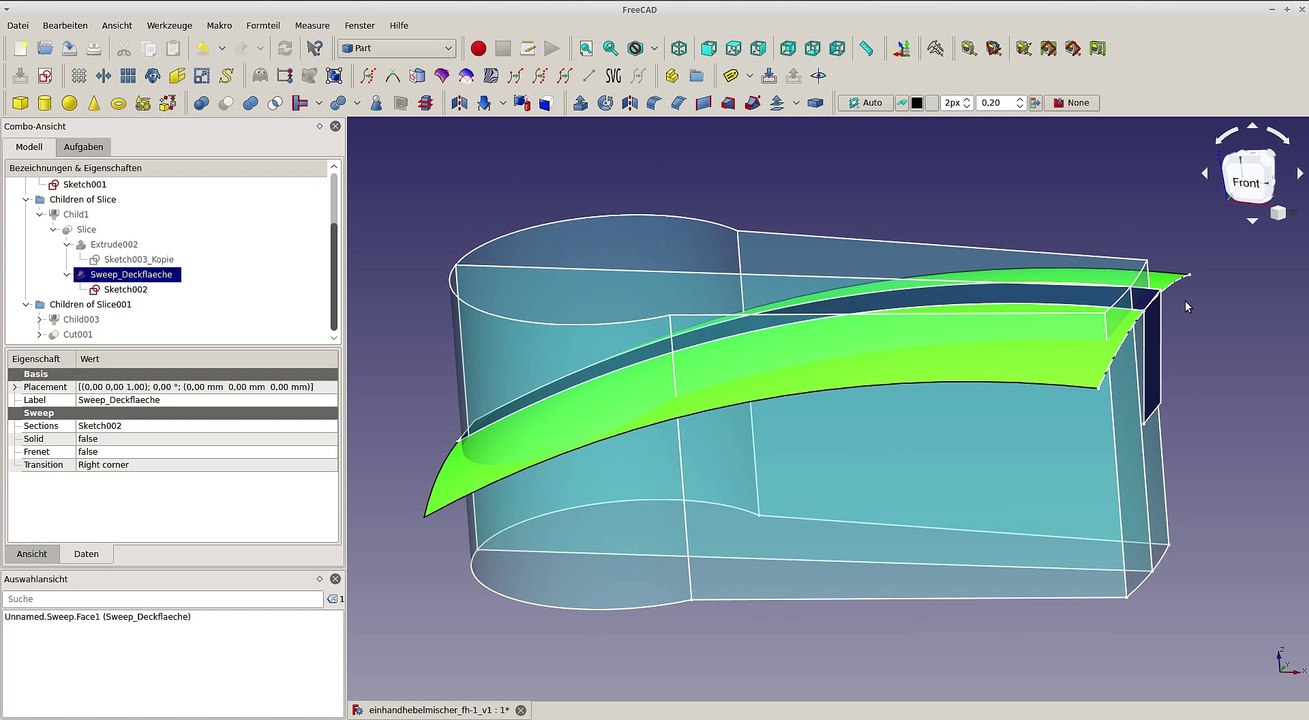Viewport: 1309px width, 720px height.
Task: Click the None button in toolbar
Action: coord(1072,103)
